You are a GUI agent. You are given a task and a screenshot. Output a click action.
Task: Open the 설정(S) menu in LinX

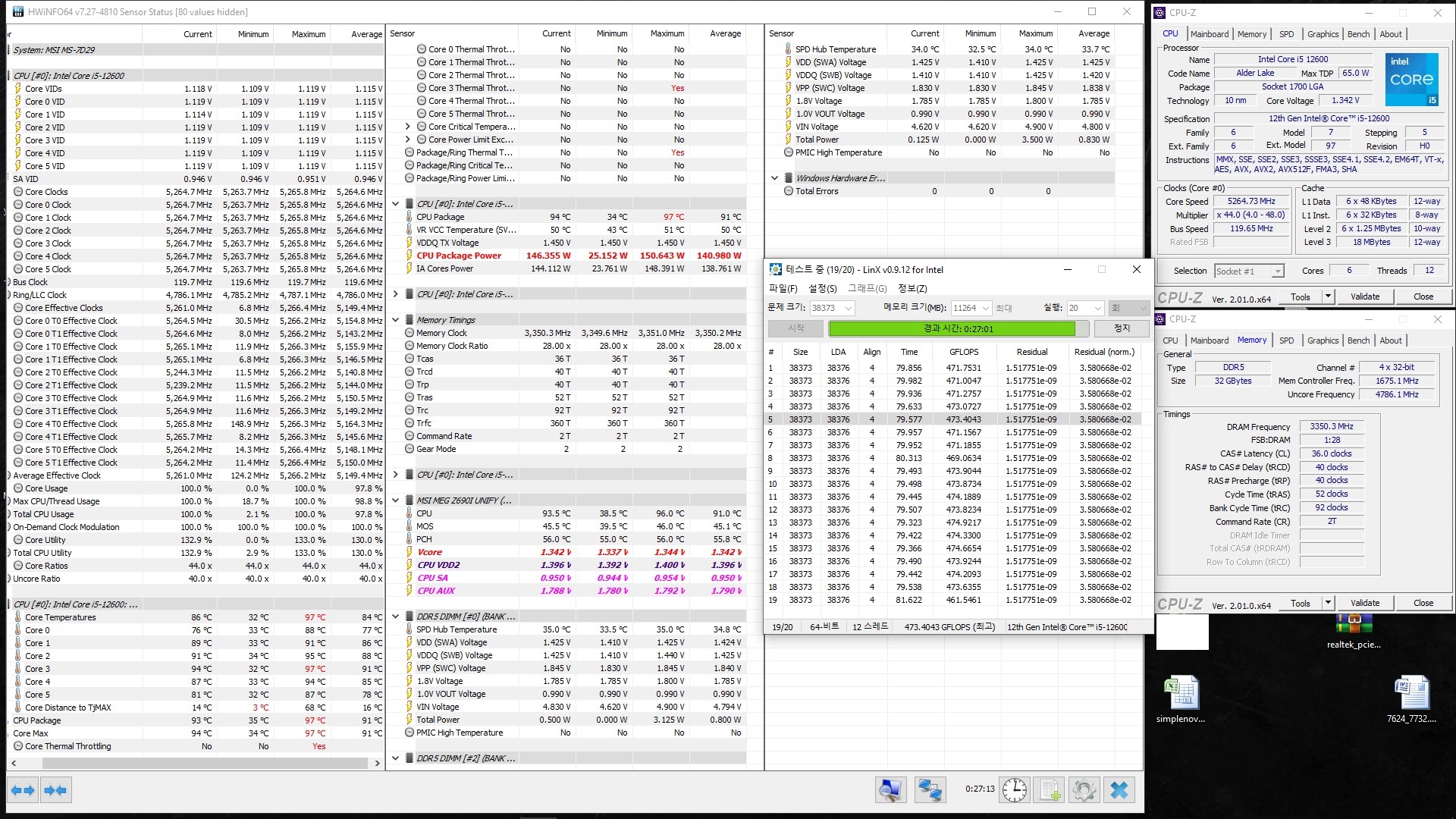[x=822, y=288]
